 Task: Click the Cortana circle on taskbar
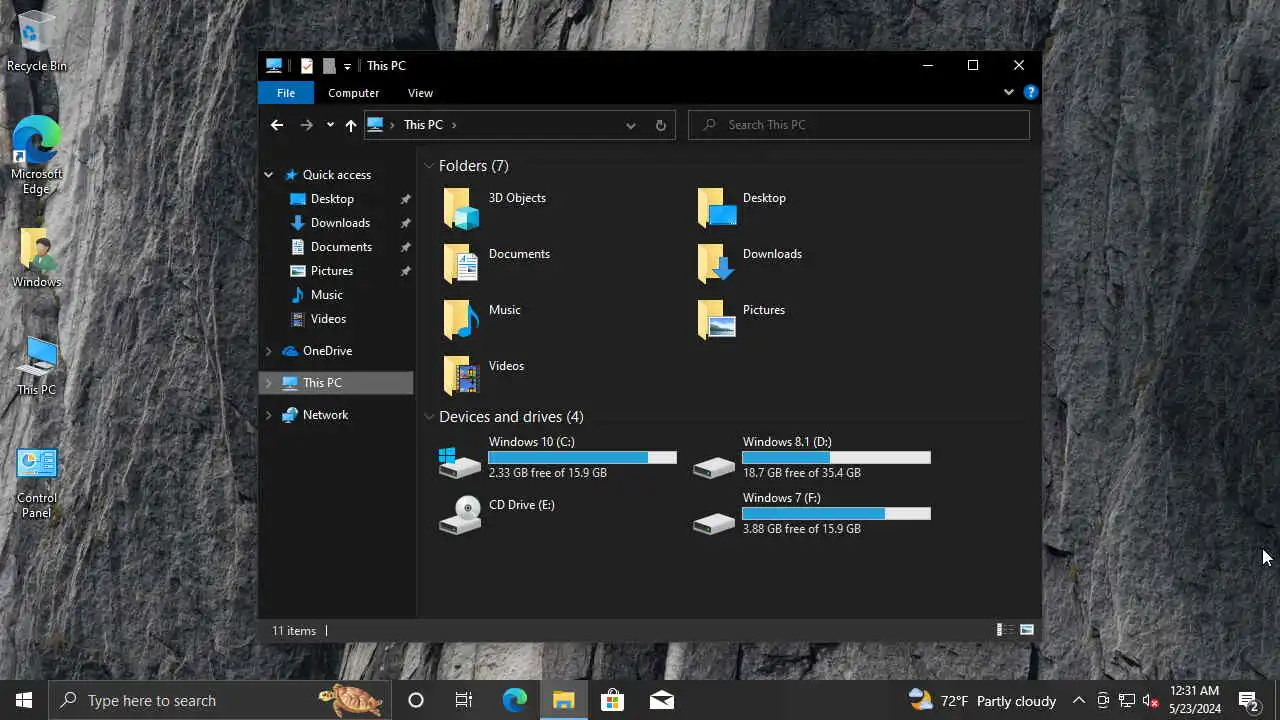(x=416, y=700)
